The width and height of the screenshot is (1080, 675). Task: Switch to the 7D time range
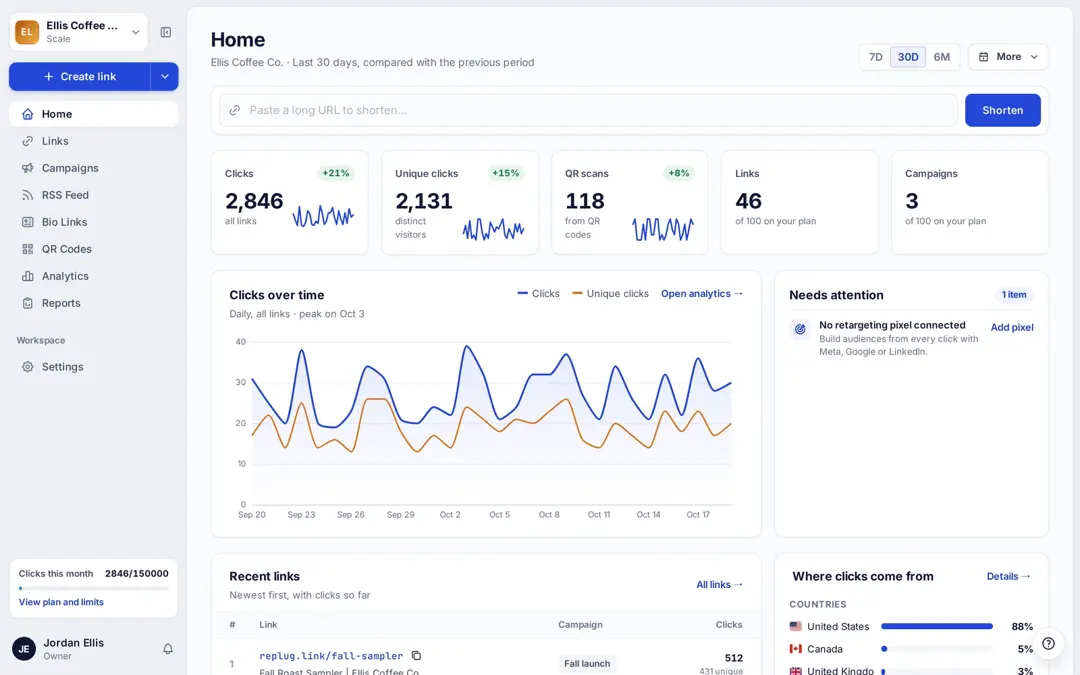[875, 57]
